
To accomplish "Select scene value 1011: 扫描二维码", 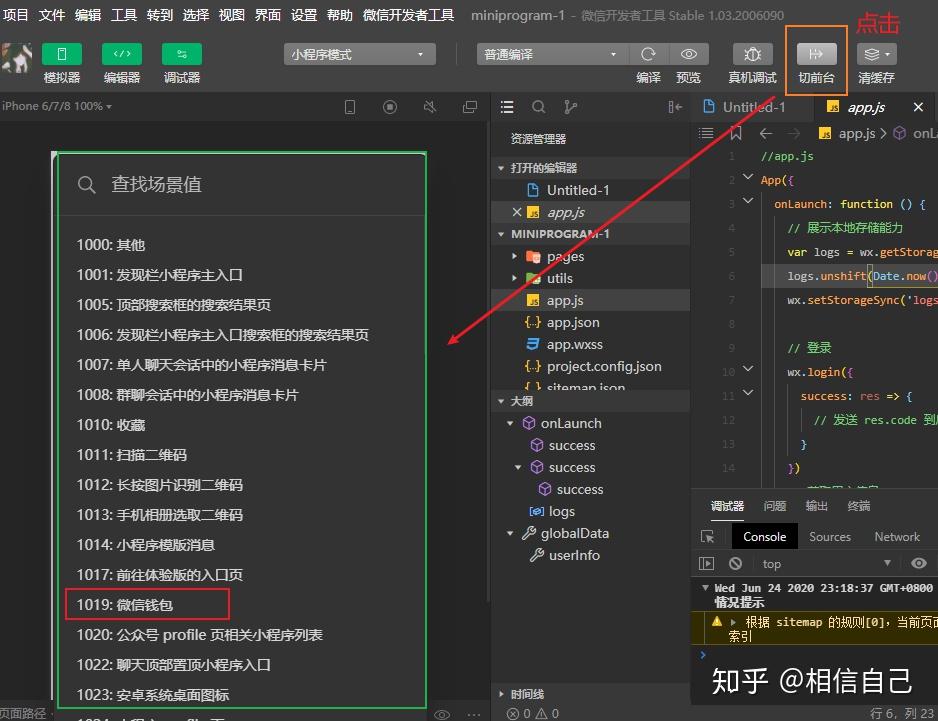I will point(132,455).
